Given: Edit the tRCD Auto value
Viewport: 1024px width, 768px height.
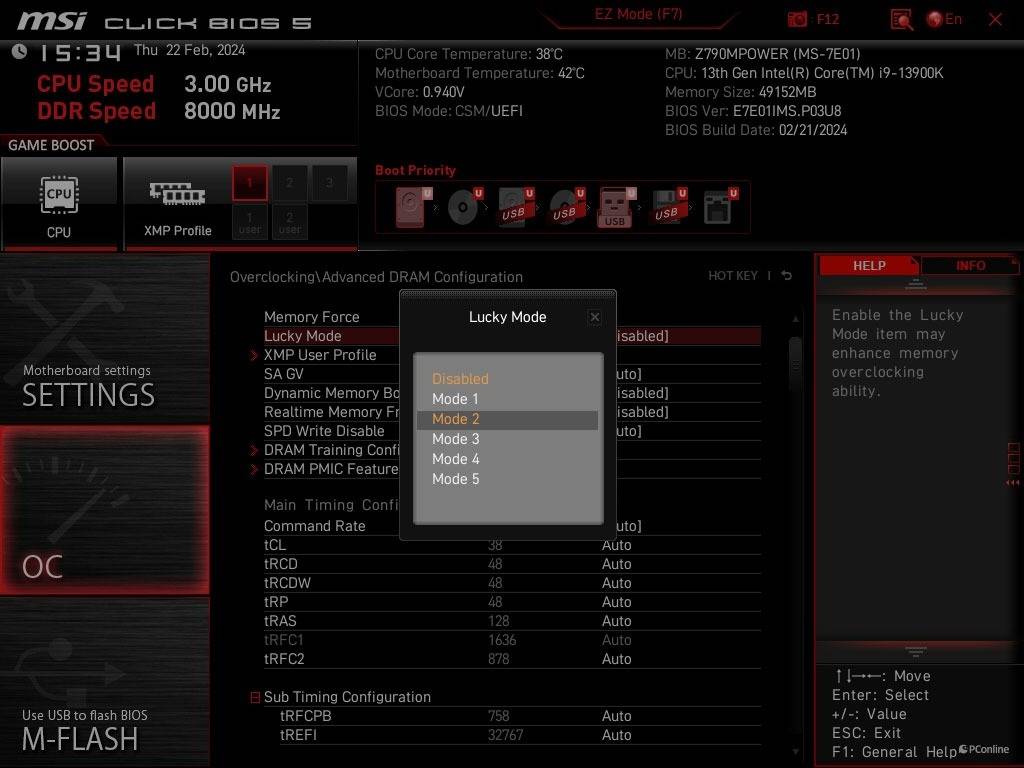Looking at the screenshot, I should [x=616, y=564].
